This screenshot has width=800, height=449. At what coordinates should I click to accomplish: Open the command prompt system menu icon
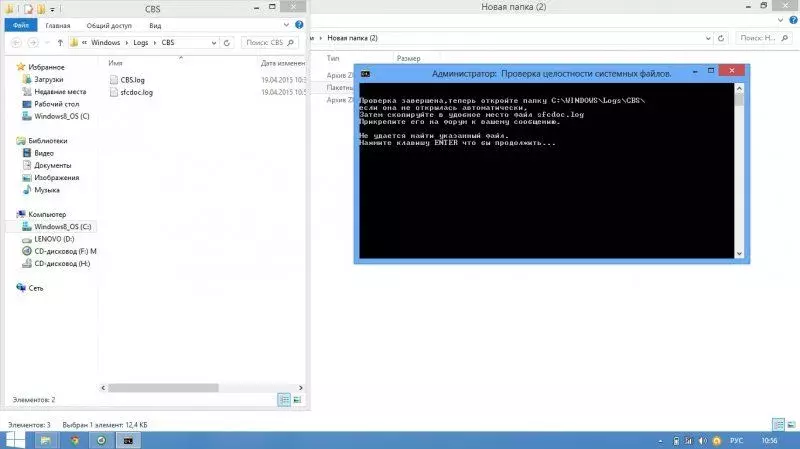click(365, 73)
